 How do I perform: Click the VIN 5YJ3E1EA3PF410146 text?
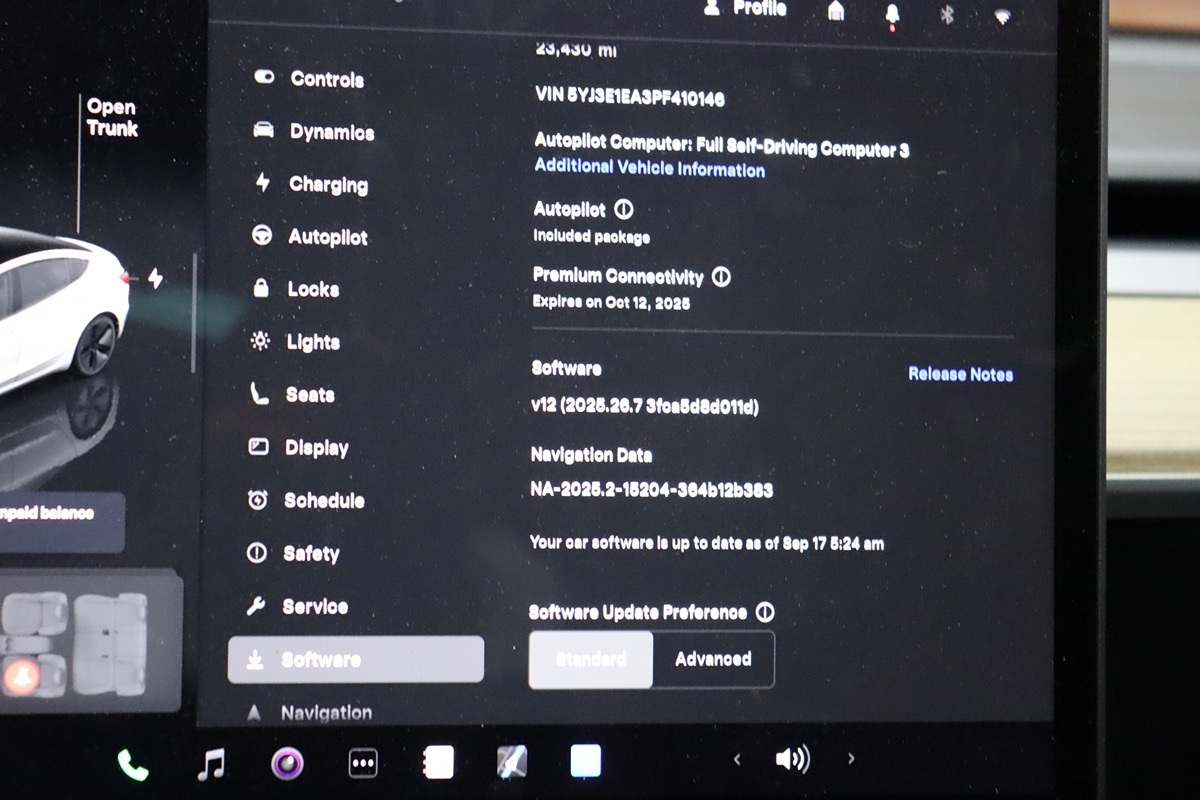pyautogui.click(x=630, y=98)
